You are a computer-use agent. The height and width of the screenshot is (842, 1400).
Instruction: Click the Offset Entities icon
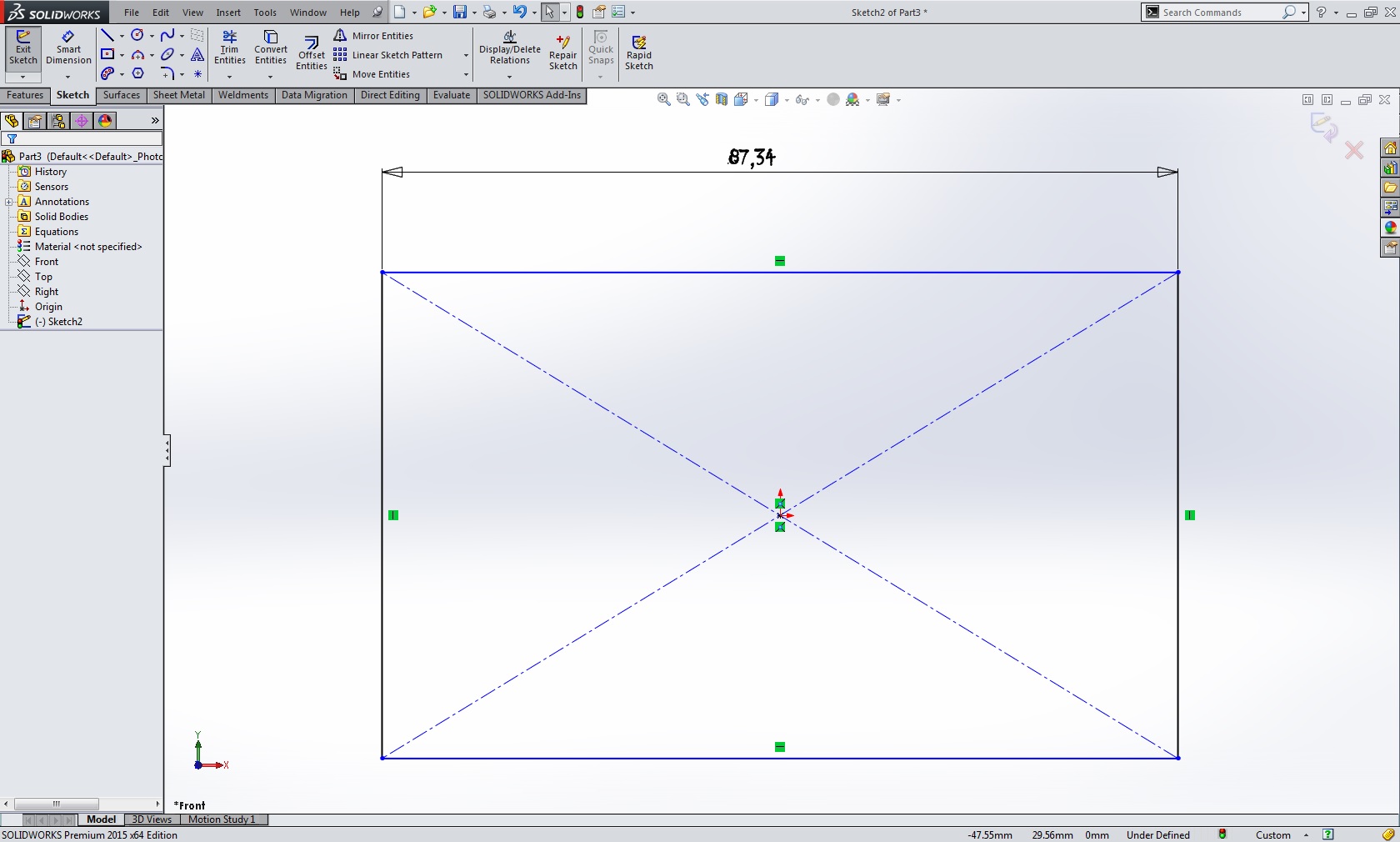[x=311, y=52]
